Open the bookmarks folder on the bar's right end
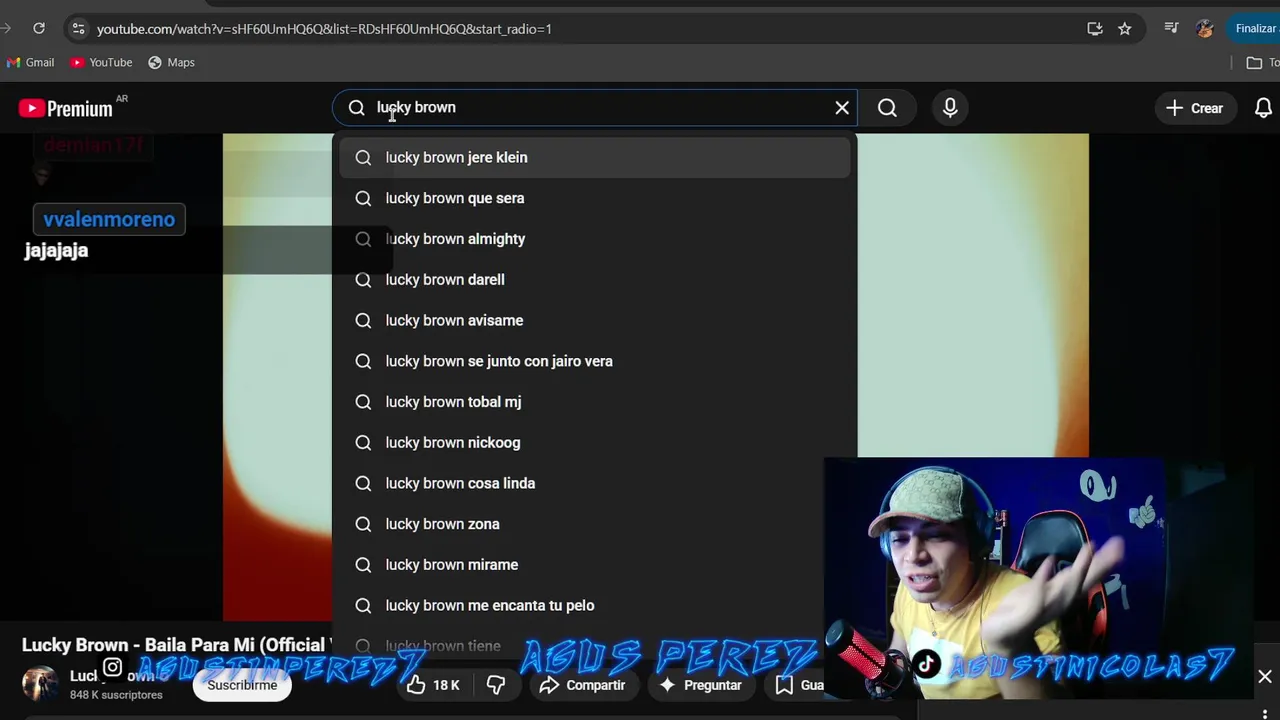The image size is (1280, 720). (1261, 62)
